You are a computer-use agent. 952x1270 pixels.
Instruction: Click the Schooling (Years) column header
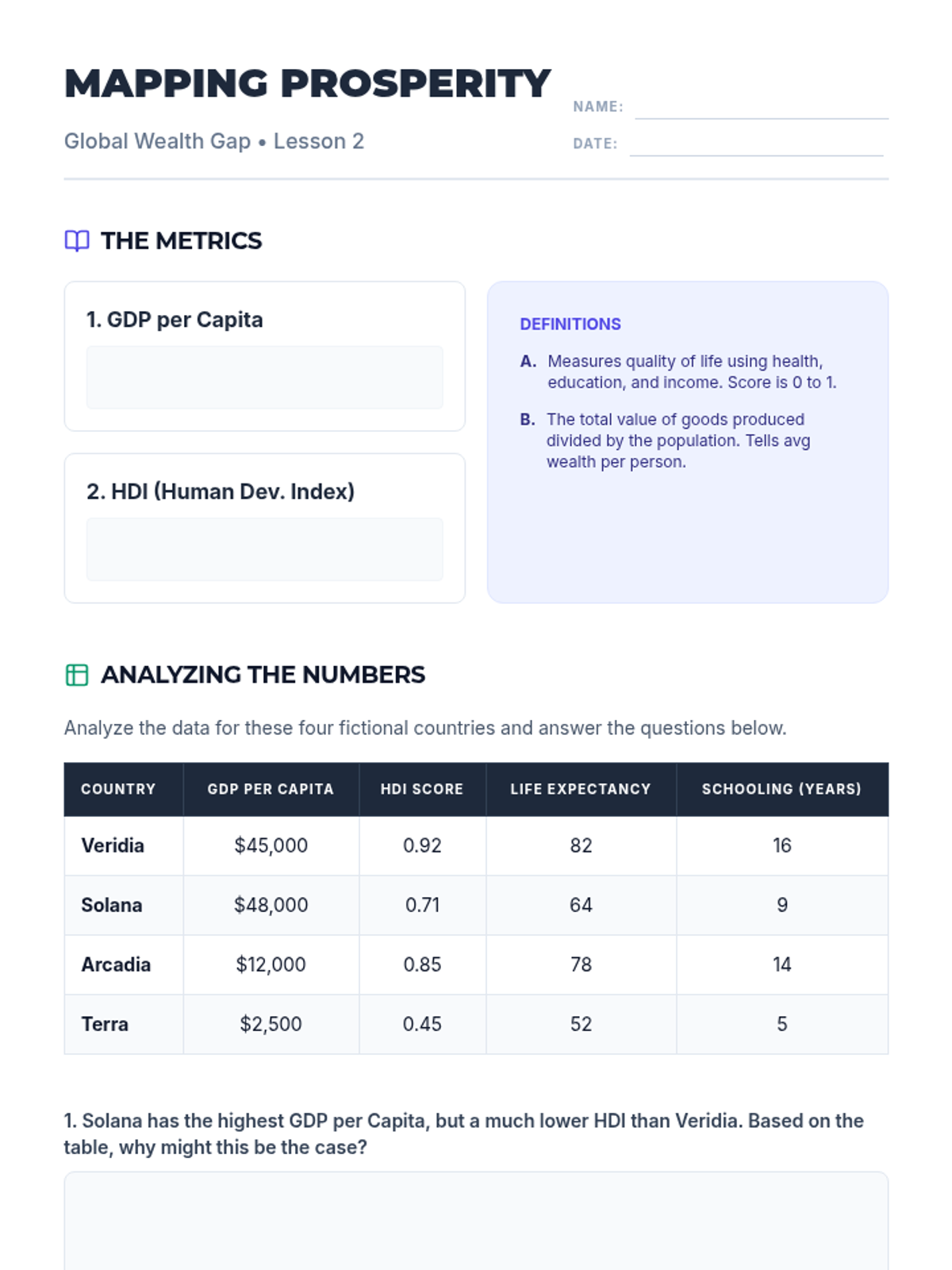pos(782,789)
